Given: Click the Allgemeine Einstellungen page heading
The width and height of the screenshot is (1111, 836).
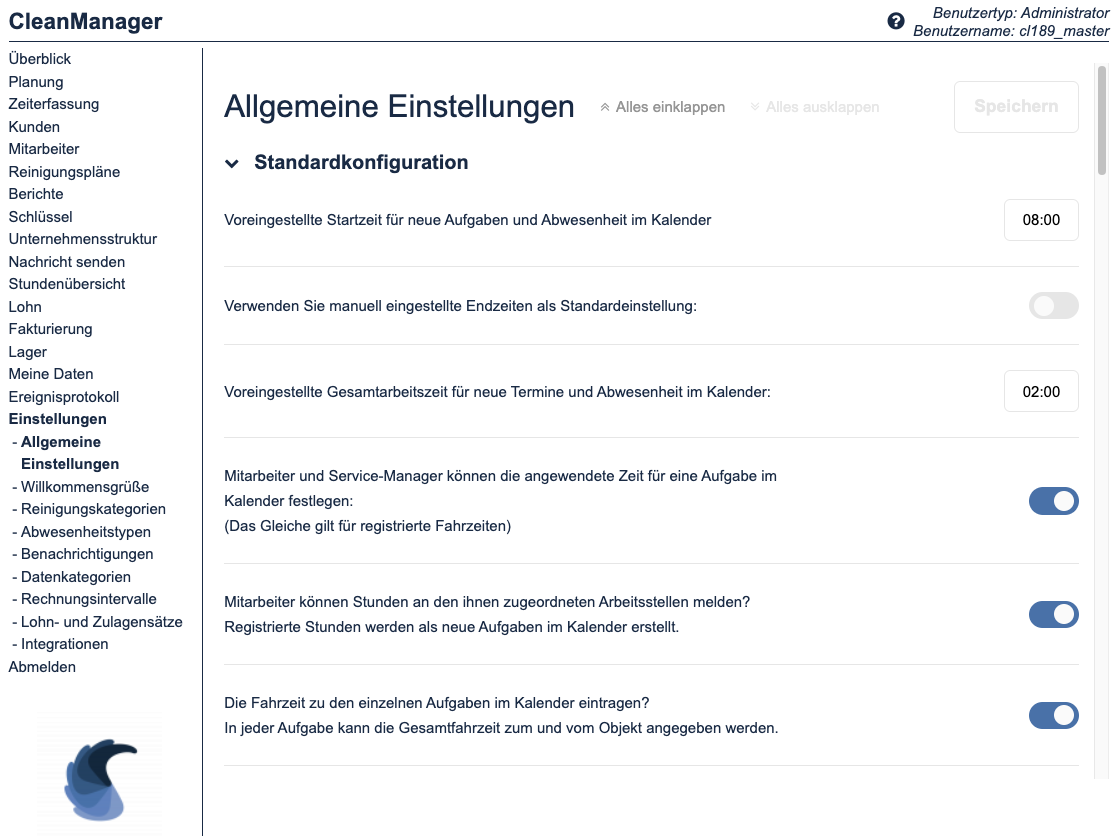Looking at the screenshot, I should coord(399,107).
